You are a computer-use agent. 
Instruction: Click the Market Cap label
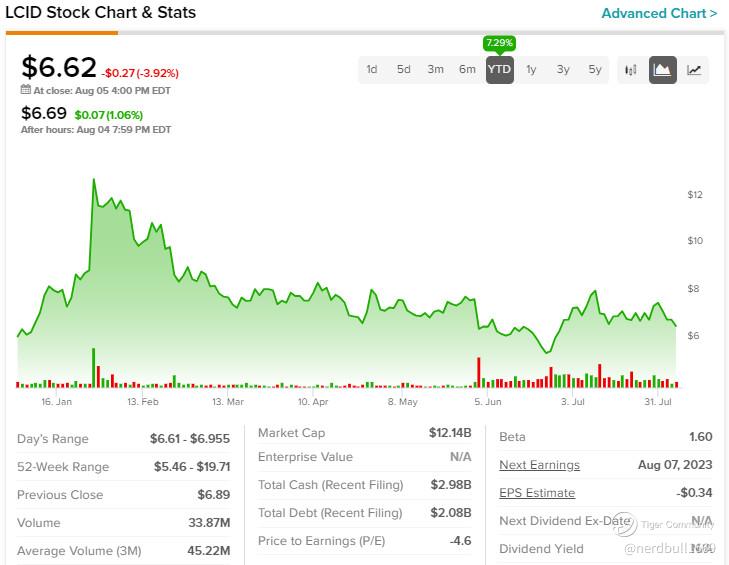(292, 433)
